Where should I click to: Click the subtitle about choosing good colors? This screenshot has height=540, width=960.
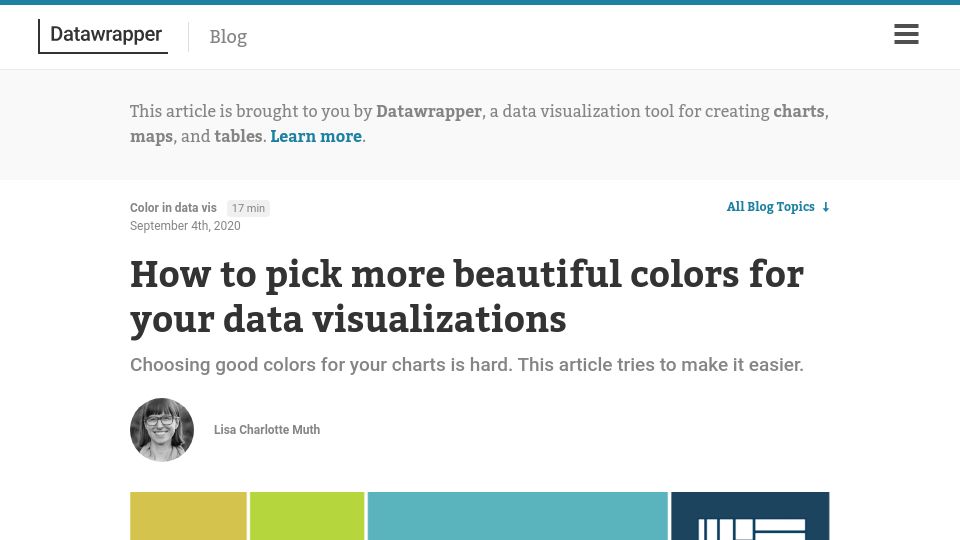point(467,365)
